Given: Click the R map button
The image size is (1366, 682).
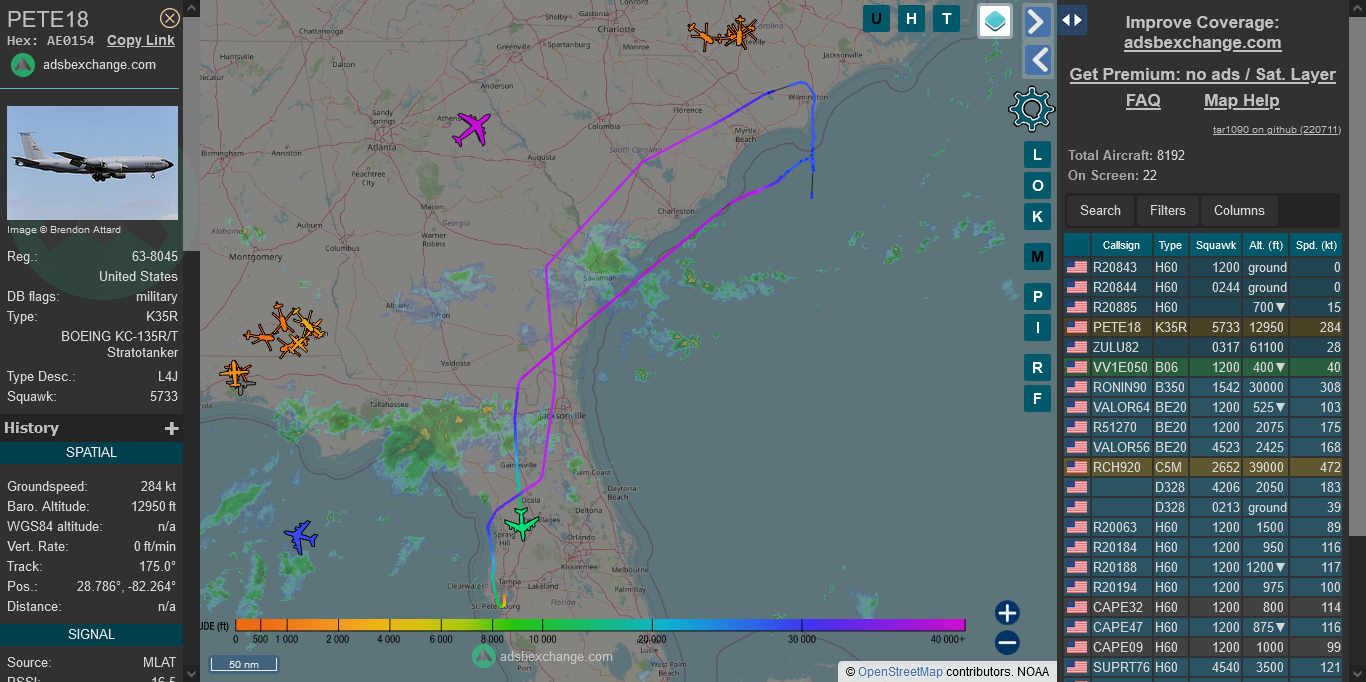Looking at the screenshot, I should [1037, 368].
